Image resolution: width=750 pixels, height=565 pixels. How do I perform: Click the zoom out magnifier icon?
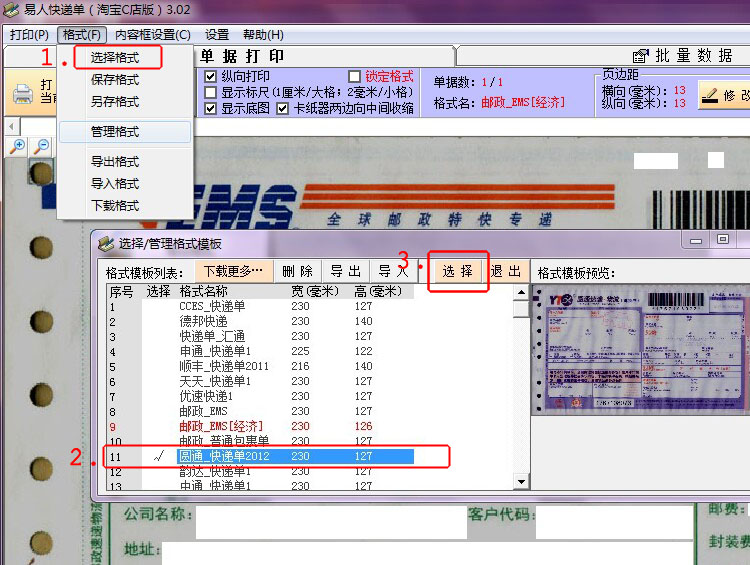pos(42,146)
